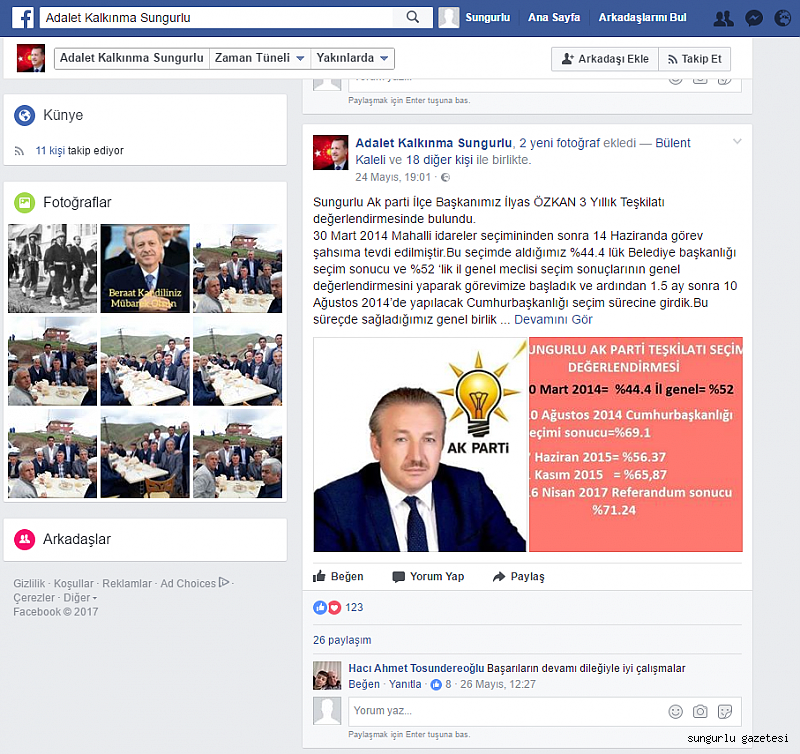This screenshot has height=754, width=800.
Task: Click the Sungurlu profile avatar in top bar
Action: tap(449, 17)
